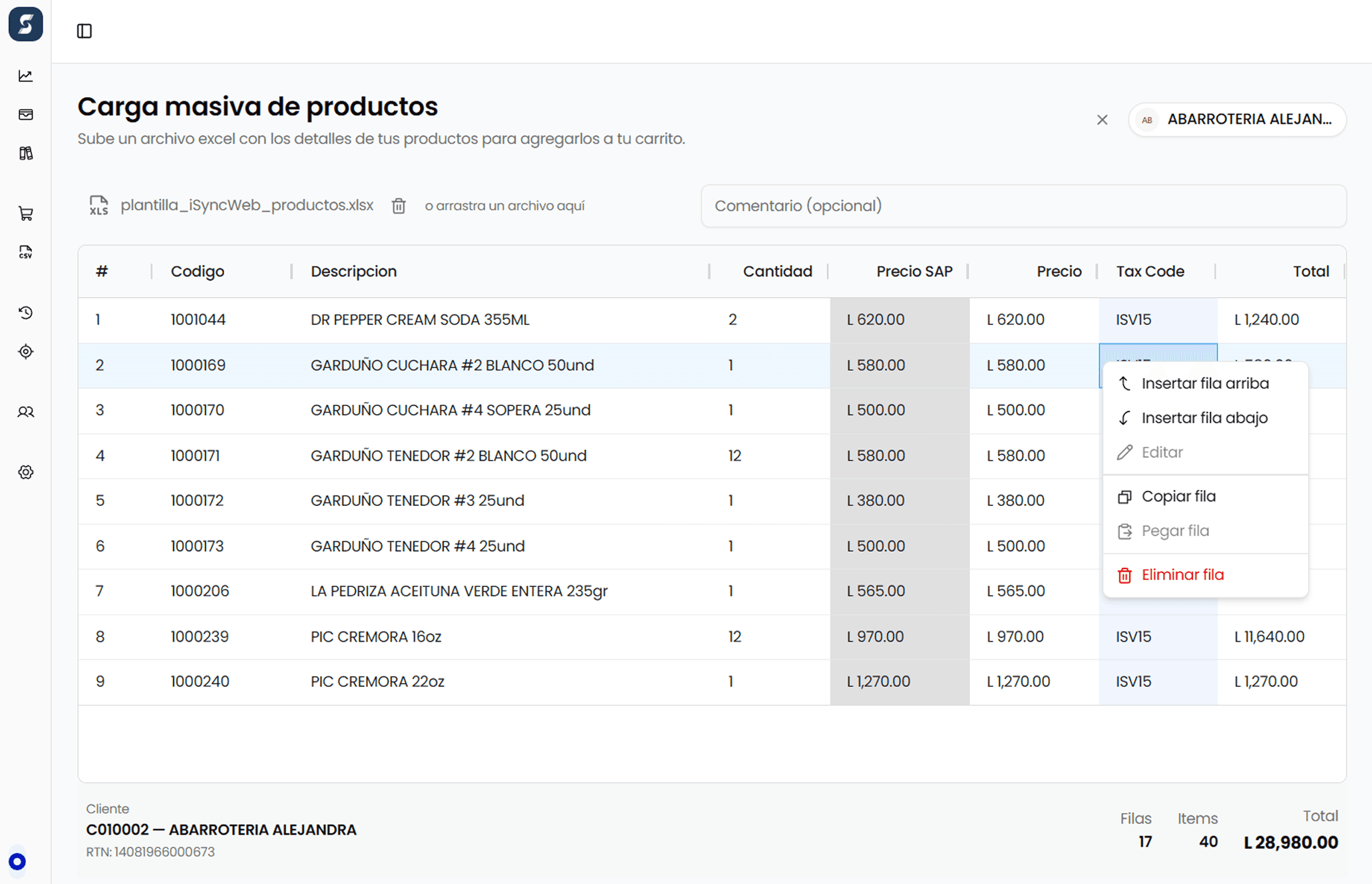The width and height of the screenshot is (1372, 884).
Task: Click 'o arrastra un archivo aquí' text
Action: 504,206
